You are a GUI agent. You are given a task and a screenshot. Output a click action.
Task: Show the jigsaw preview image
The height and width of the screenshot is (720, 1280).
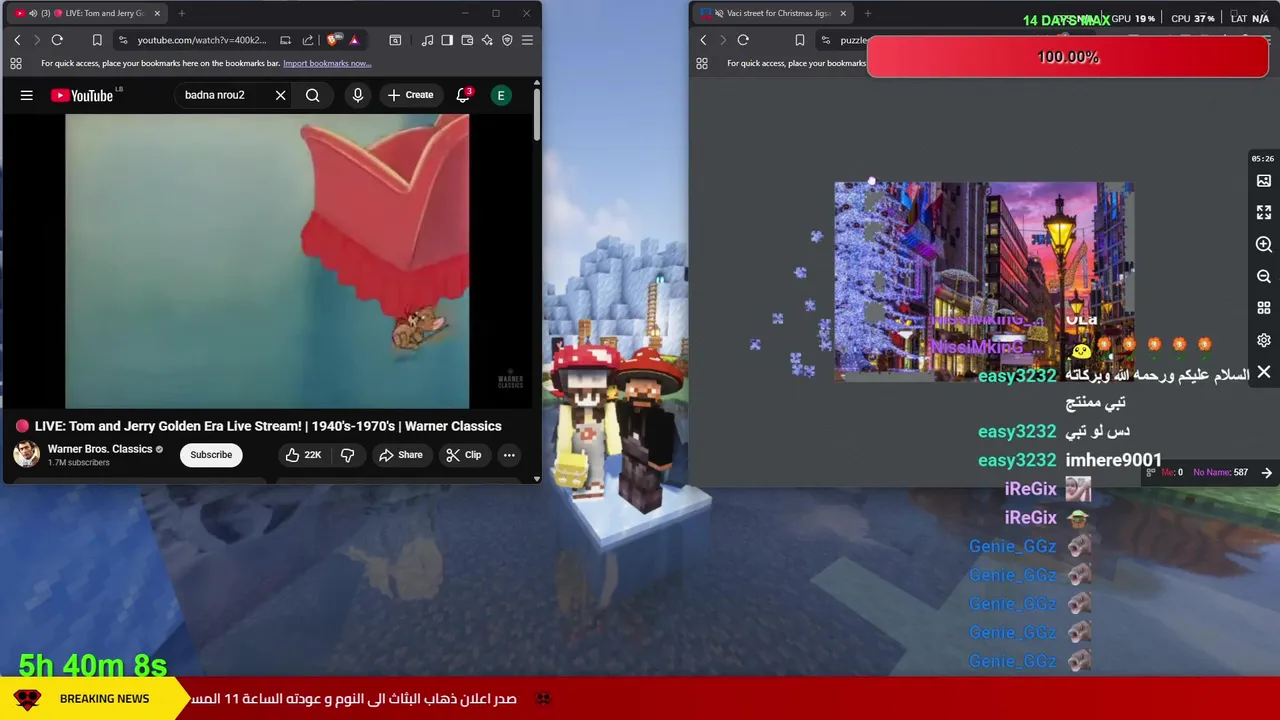click(x=1264, y=181)
